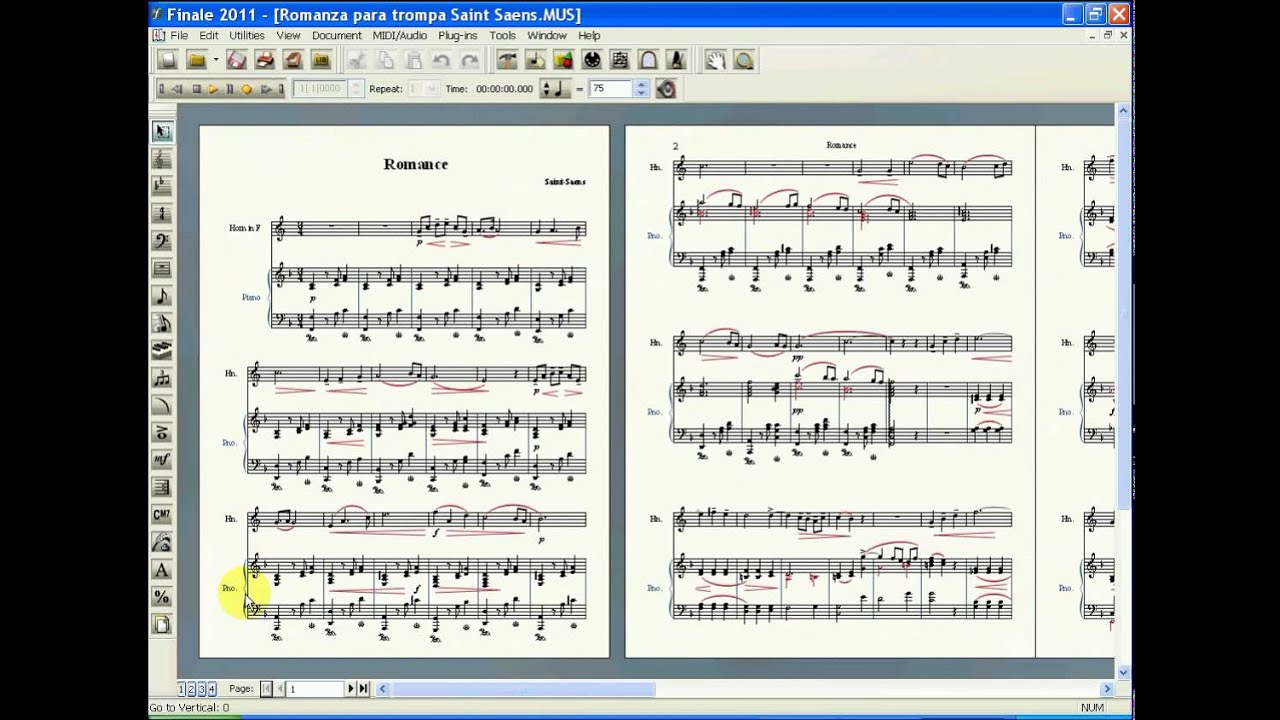Open the File menu
Viewport: 1280px width, 720px height.
click(179, 35)
